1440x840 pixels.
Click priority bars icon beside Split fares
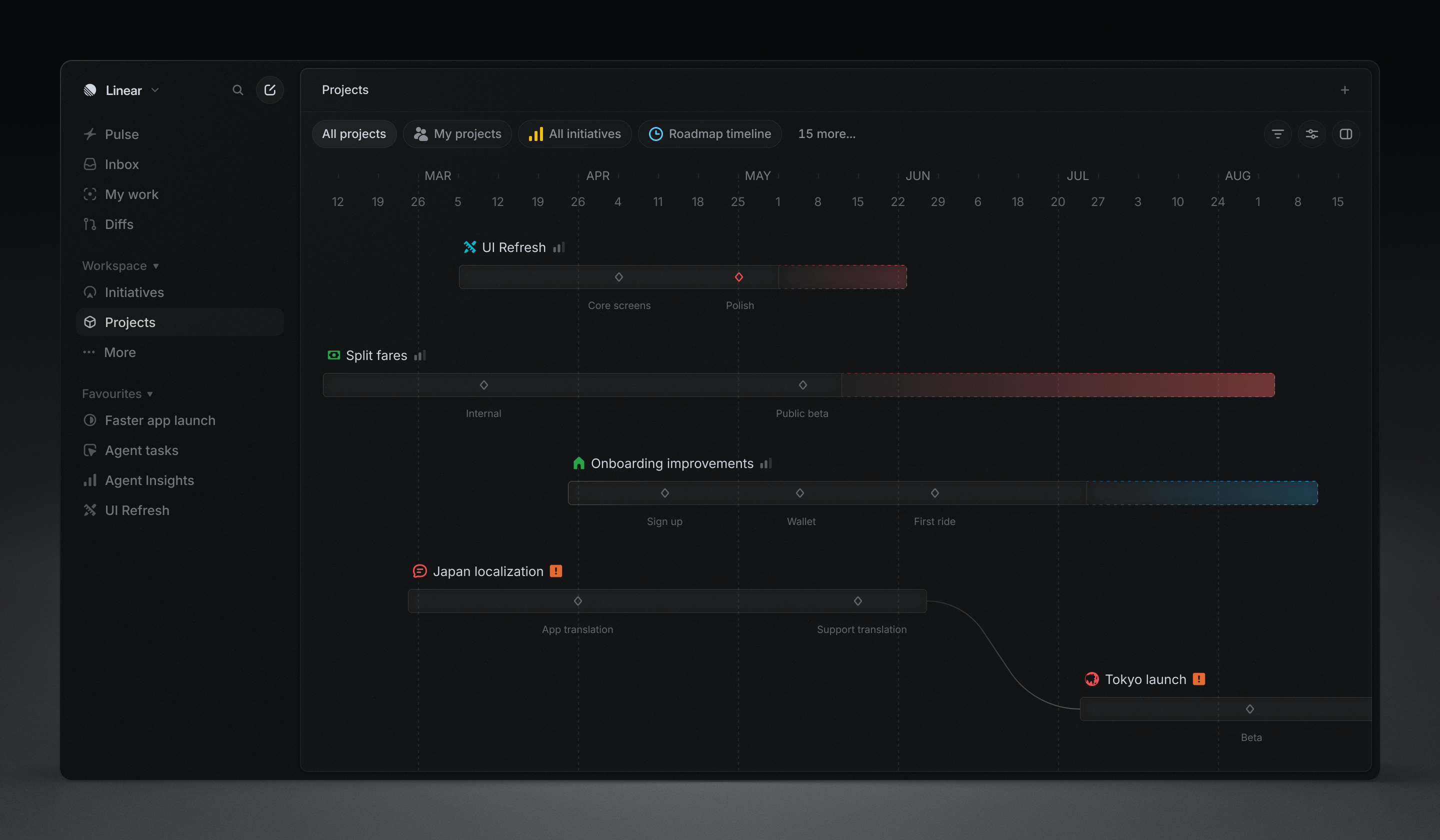[420, 355]
